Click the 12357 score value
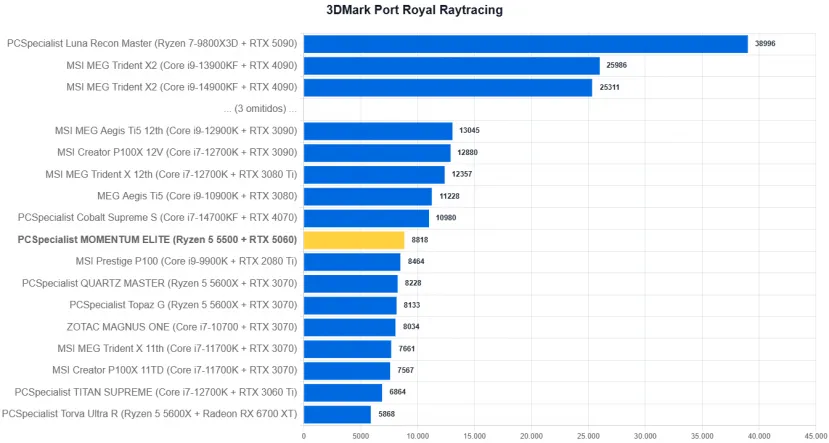The height and width of the screenshot is (443, 829). [x=462, y=174]
